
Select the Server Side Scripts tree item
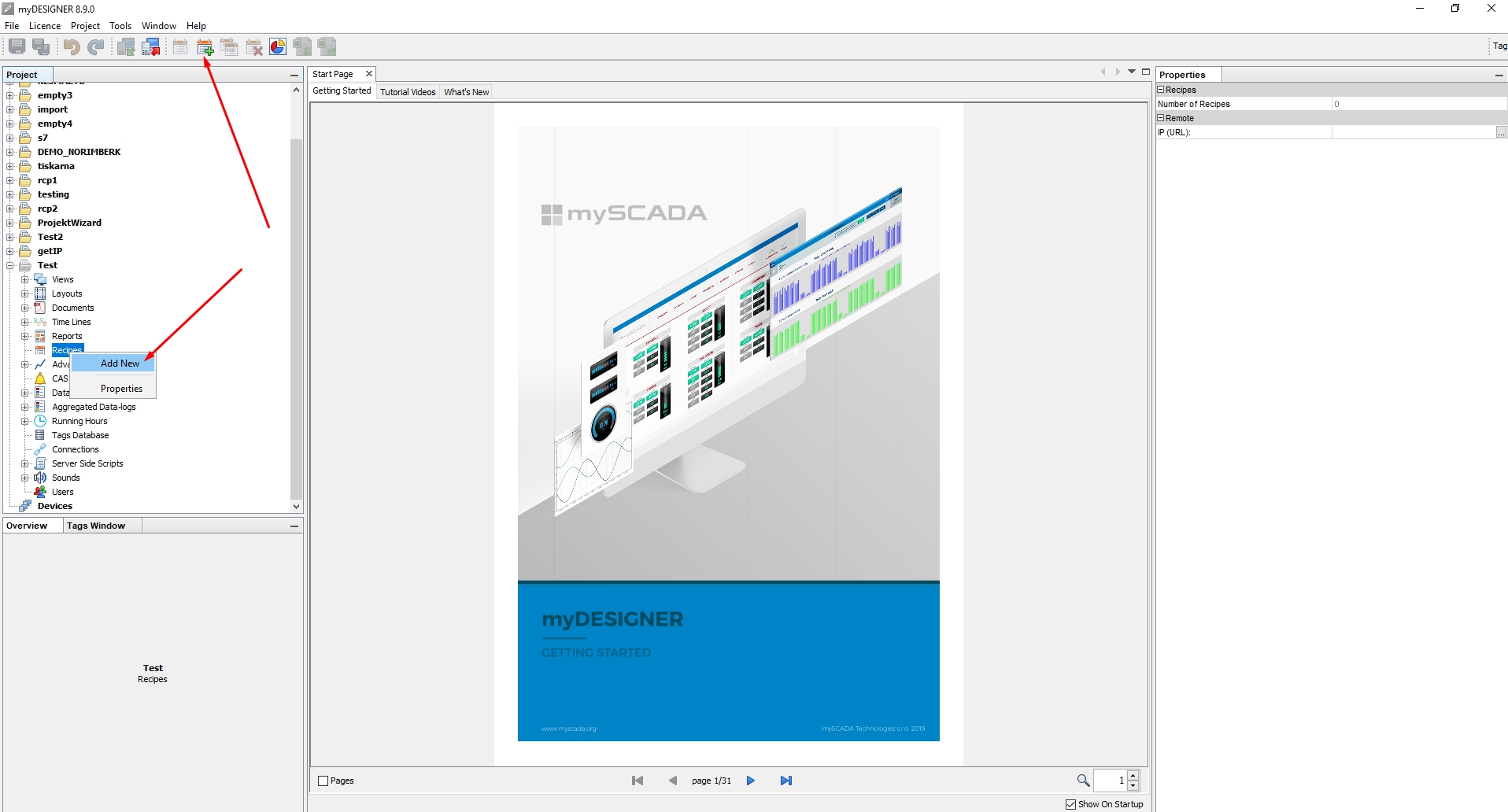pyautogui.click(x=87, y=463)
